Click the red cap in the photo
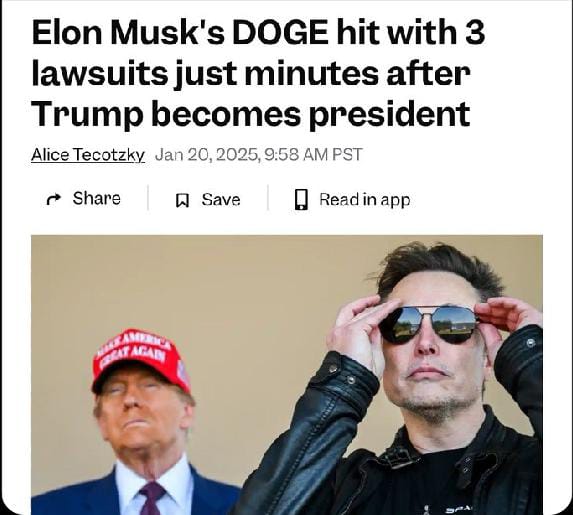Screen dimensions: 573x515 pyautogui.click(x=141, y=362)
